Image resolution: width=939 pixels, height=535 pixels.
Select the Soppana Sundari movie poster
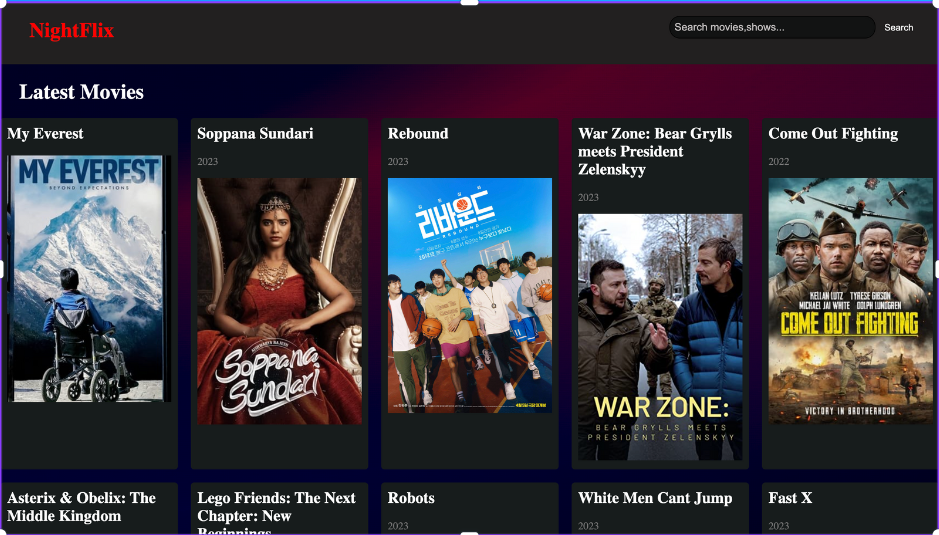(279, 301)
